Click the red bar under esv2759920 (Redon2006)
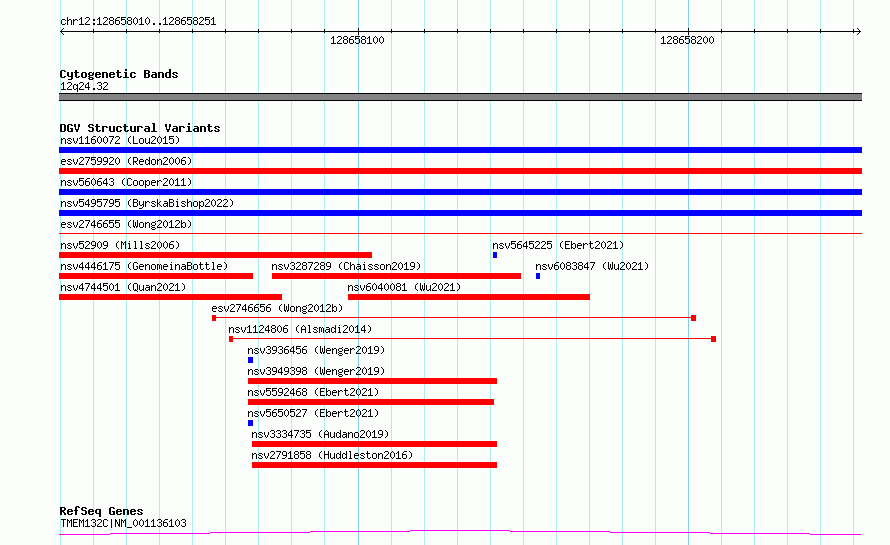This screenshot has height=545, width=890. point(460,171)
